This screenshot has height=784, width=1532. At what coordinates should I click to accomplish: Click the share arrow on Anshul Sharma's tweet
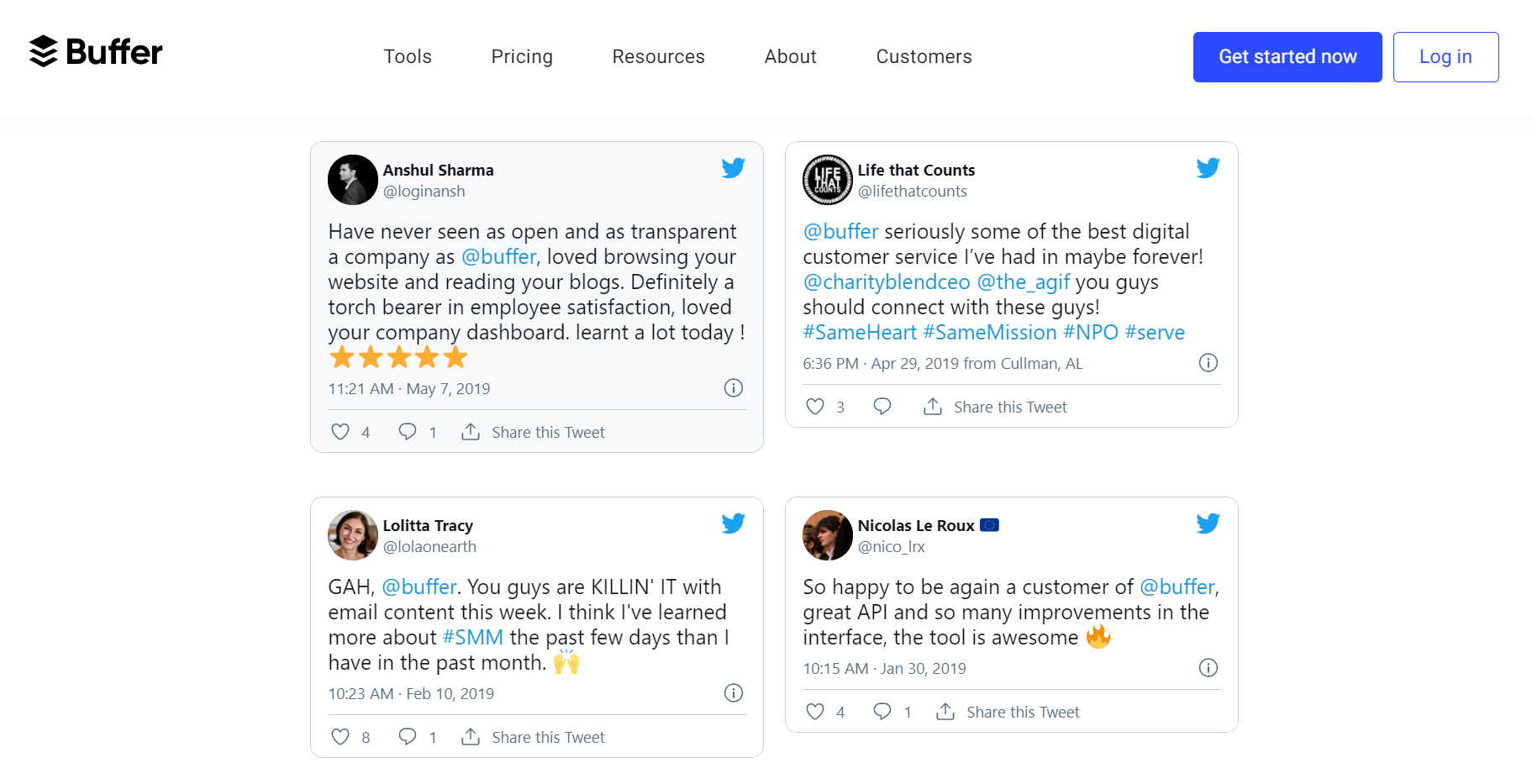point(470,431)
